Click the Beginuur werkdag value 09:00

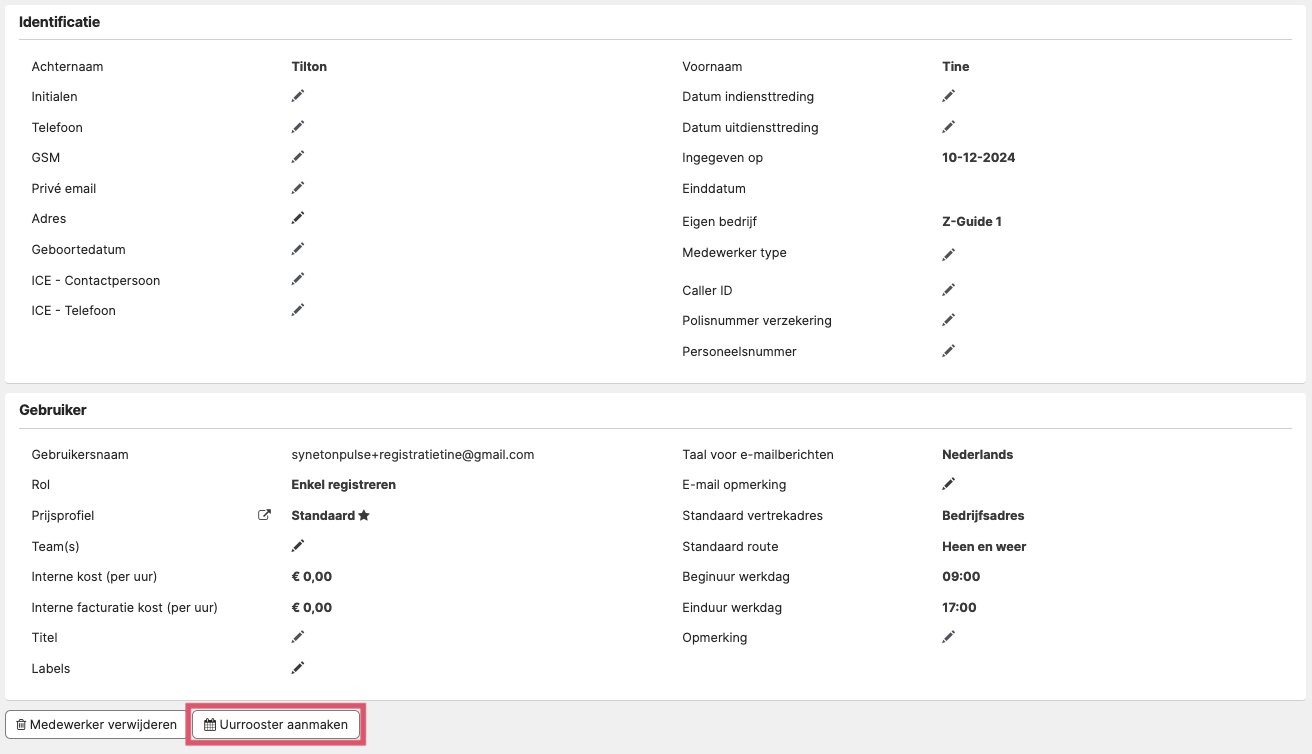coord(961,577)
